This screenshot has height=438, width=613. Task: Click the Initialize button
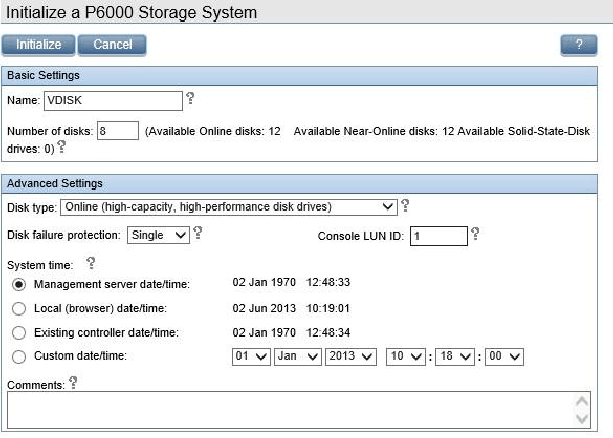[x=38, y=45]
